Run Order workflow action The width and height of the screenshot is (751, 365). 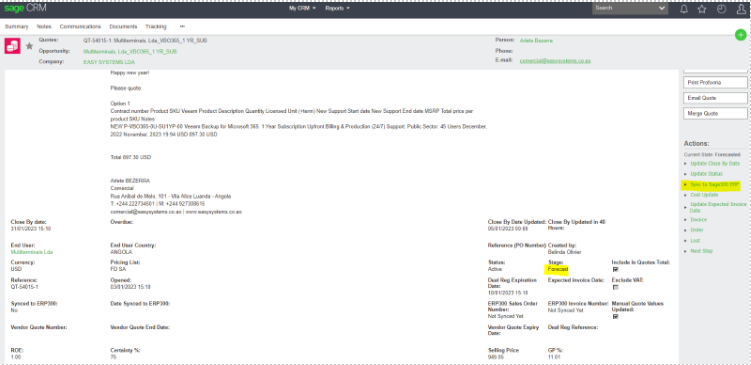tap(697, 230)
